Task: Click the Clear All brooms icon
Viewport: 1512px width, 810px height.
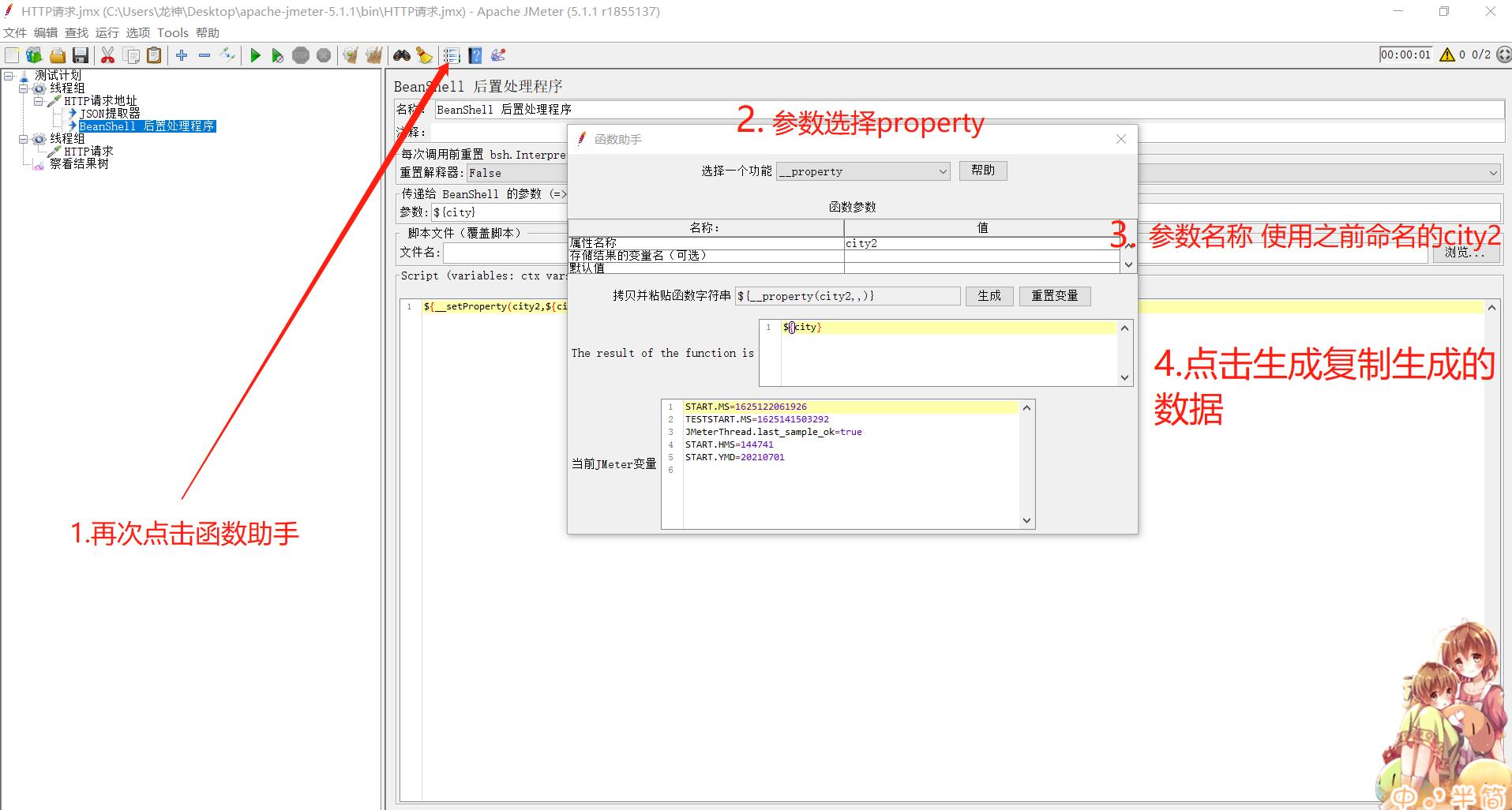Action: coord(373,55)
